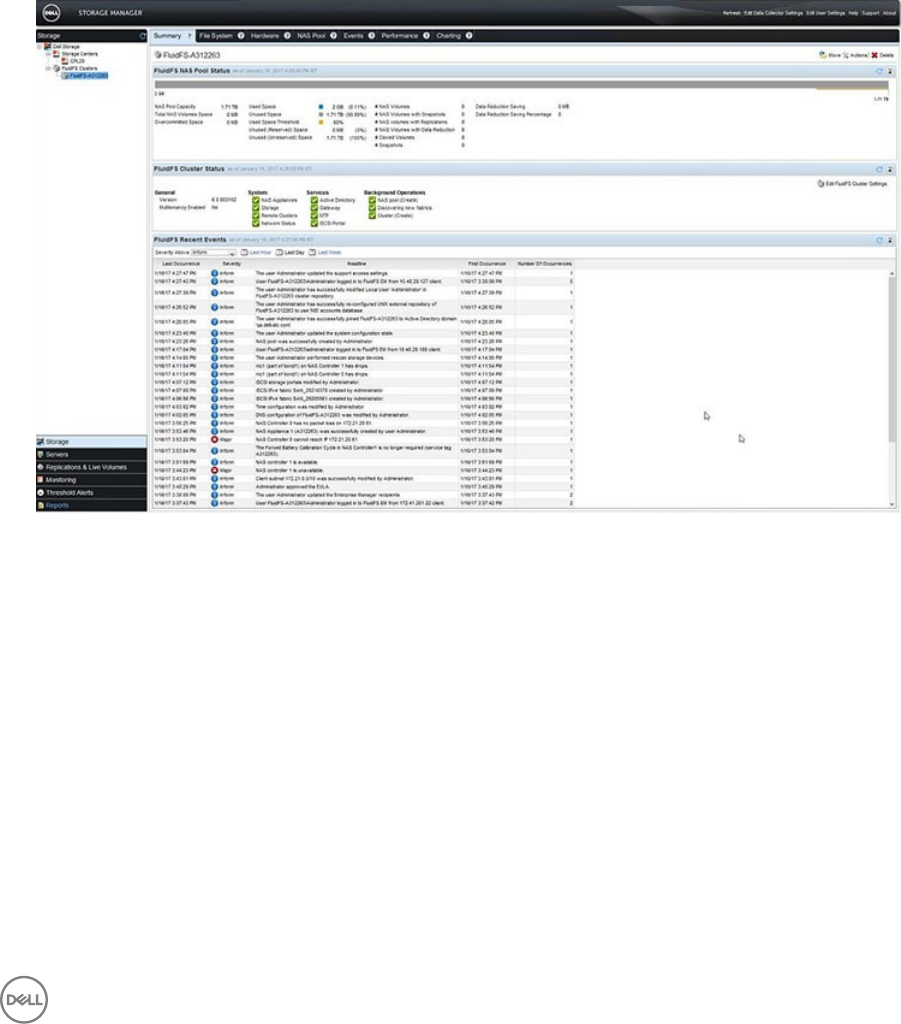Click the Delete button
The image size is (901, 1024).
point(883,55)
